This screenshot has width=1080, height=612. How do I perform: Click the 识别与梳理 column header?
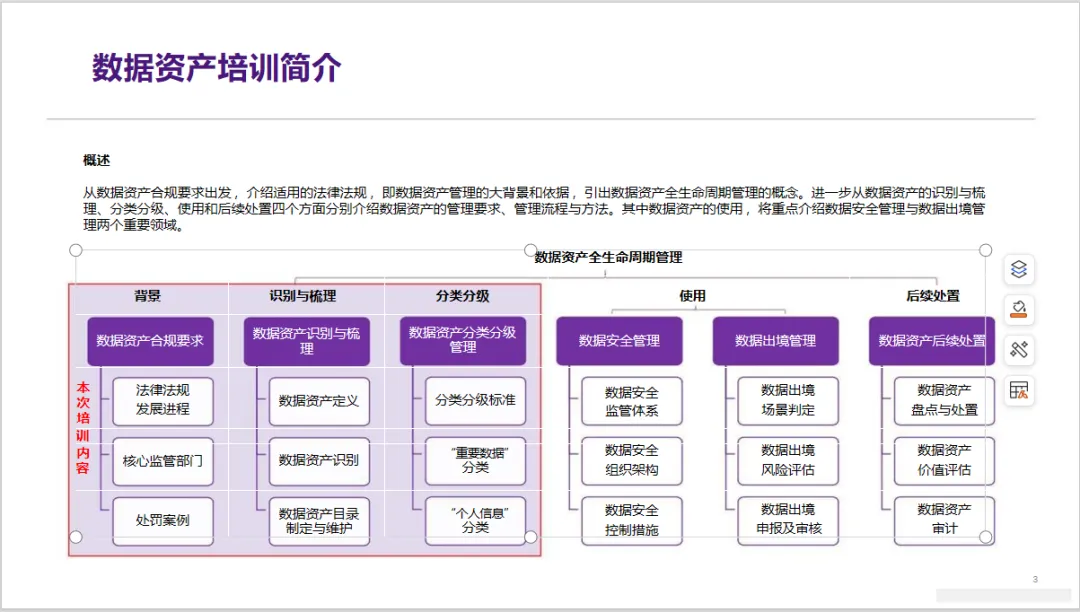(x=303, y=296)
